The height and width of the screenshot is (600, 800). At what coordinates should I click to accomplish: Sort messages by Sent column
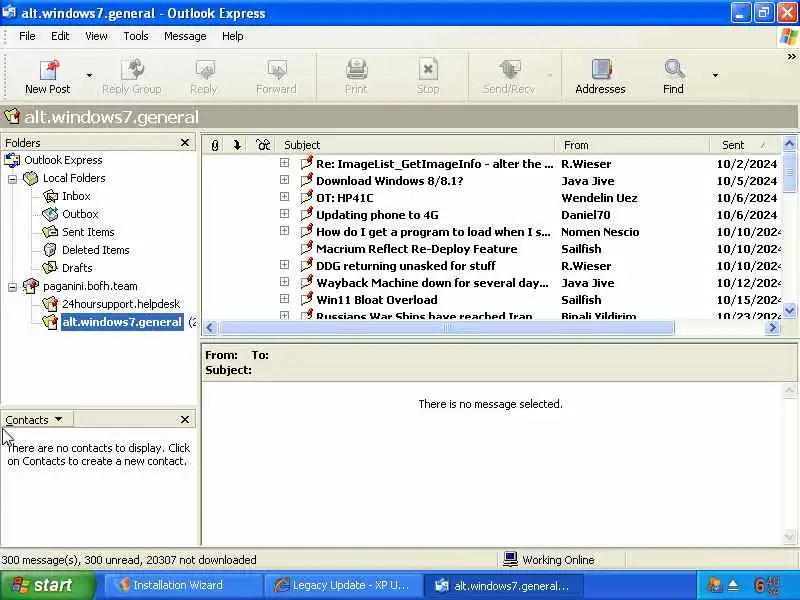click(745, 145)
